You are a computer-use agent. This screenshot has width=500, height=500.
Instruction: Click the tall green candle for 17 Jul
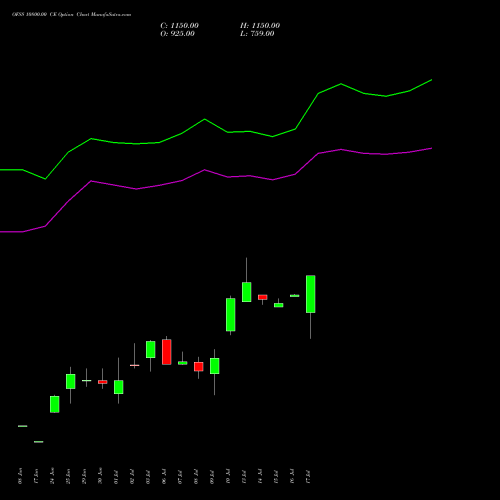click(311, 294)
